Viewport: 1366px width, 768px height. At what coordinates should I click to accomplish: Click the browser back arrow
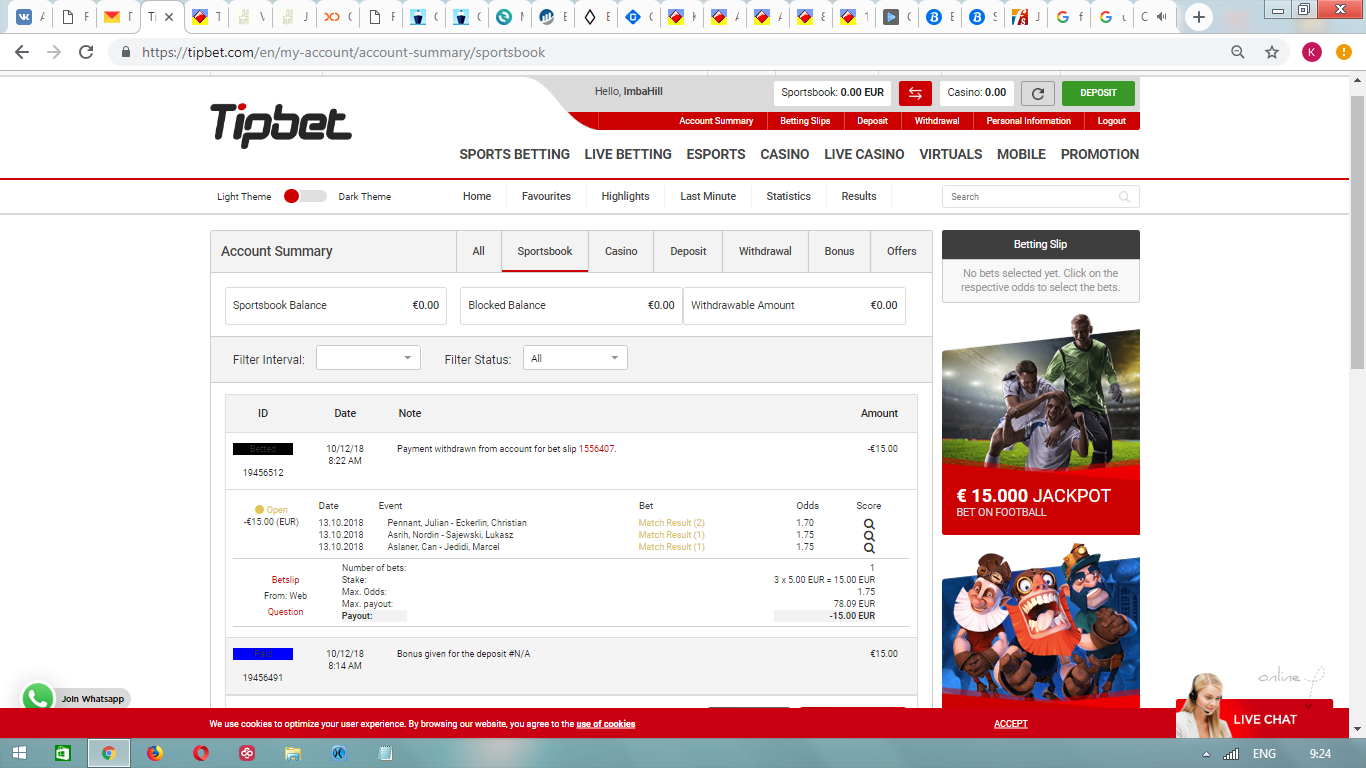click(22, 52)
